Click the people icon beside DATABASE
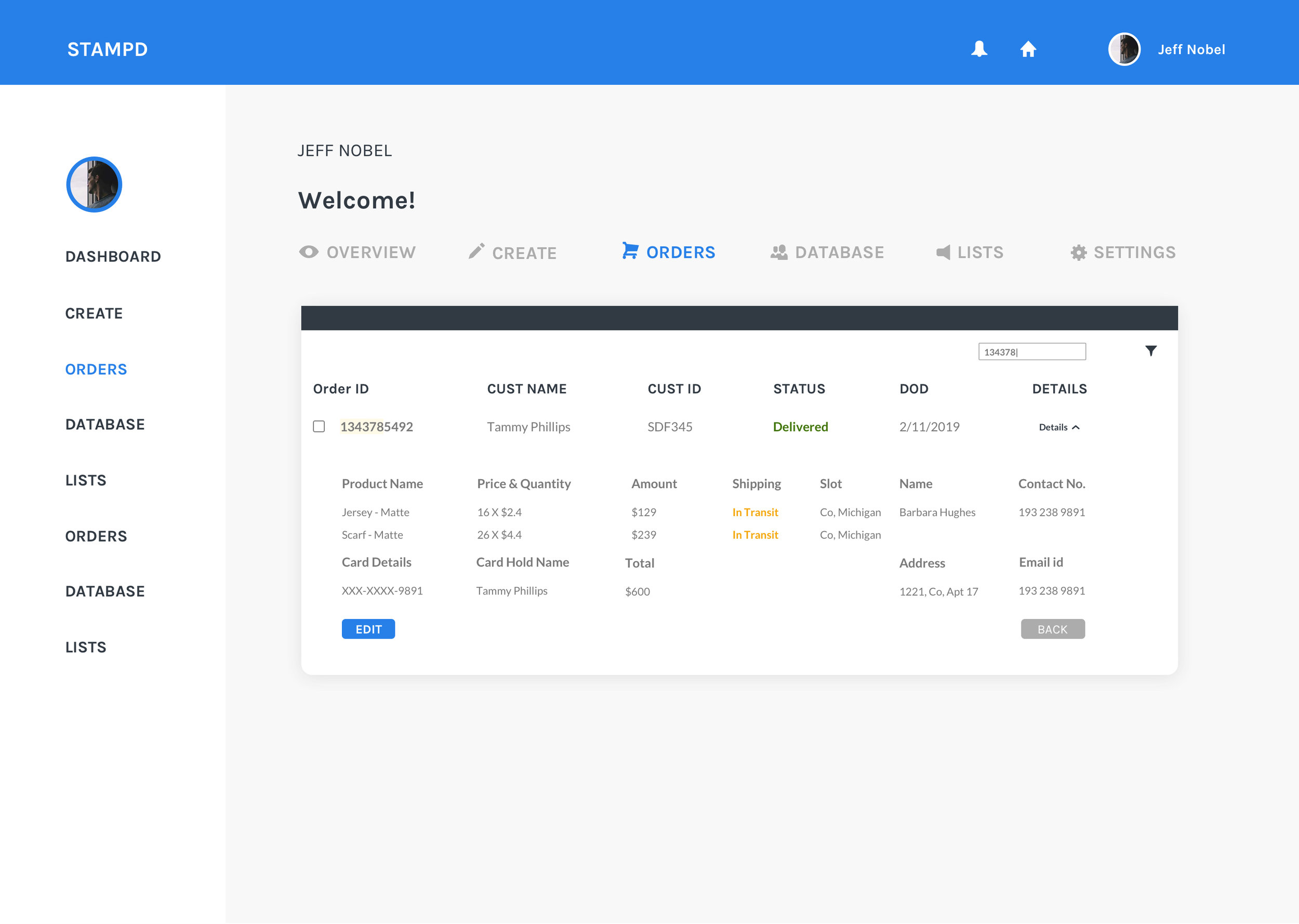This screenshot has height=924, width=1299. [778, 252]
